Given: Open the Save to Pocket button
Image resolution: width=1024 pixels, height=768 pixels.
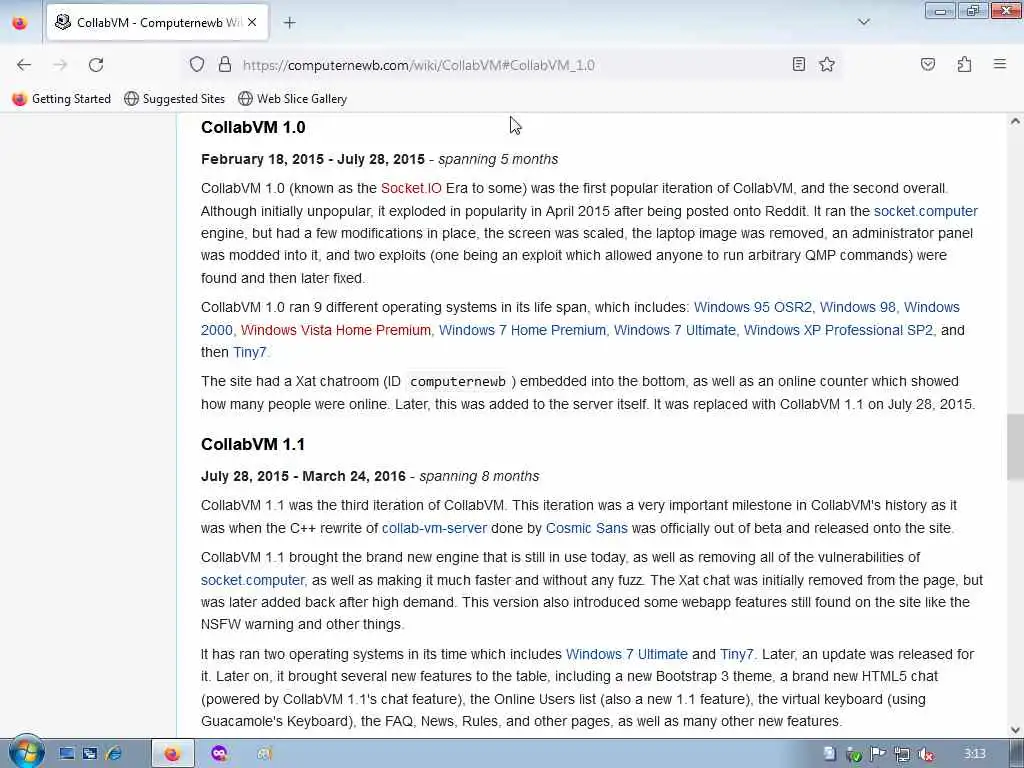Looking at the screenshot, I should click(927, 64).
